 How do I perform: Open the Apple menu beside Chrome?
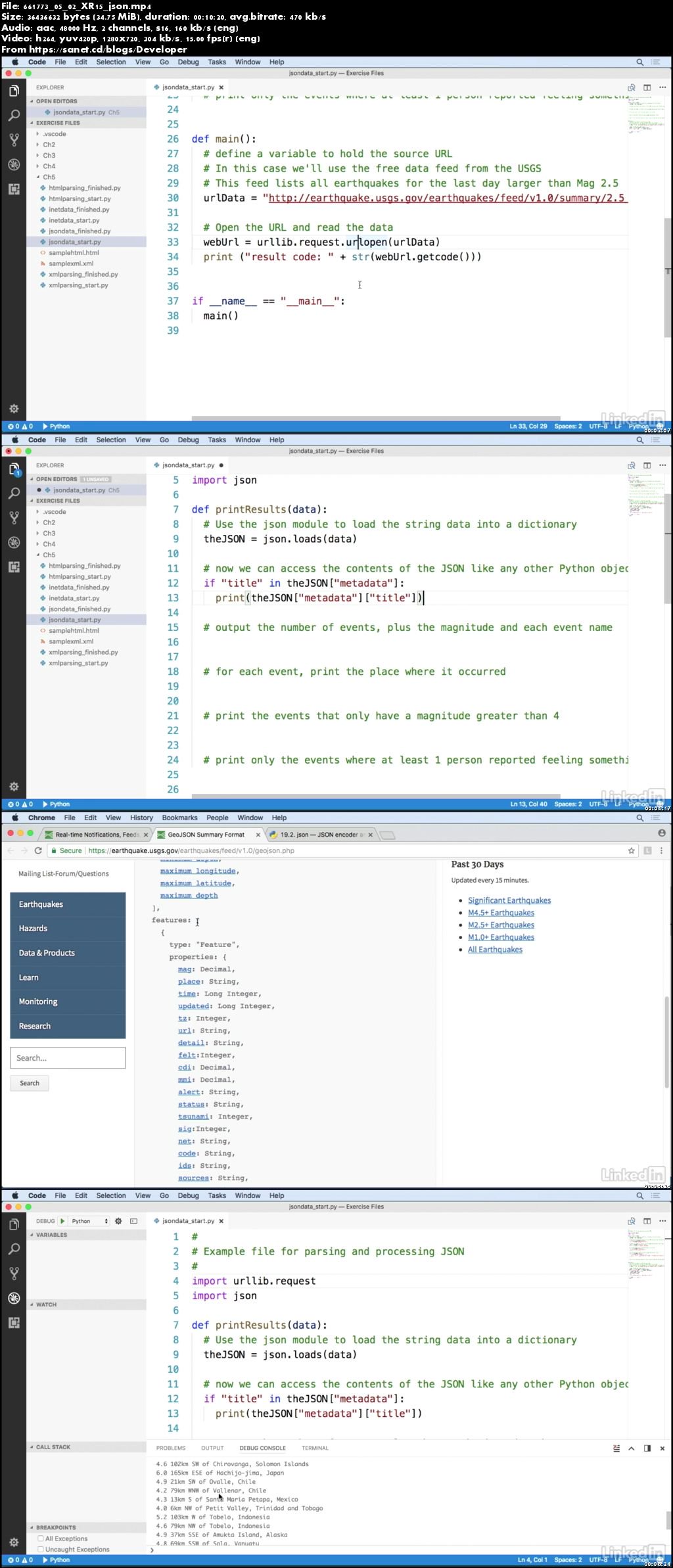(x=14, y=818)
